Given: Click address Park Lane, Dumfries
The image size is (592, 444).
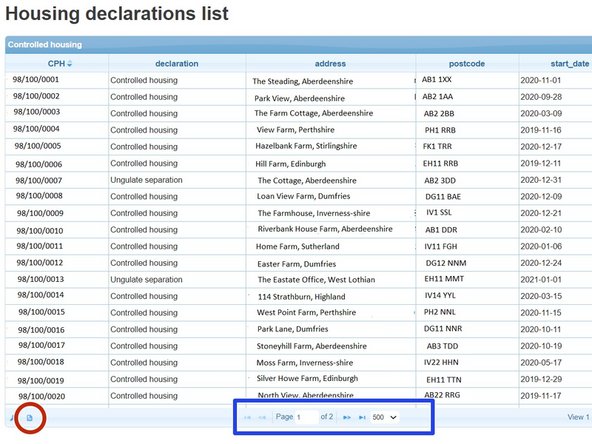Looking at the screenshot, I should [293, 329].
